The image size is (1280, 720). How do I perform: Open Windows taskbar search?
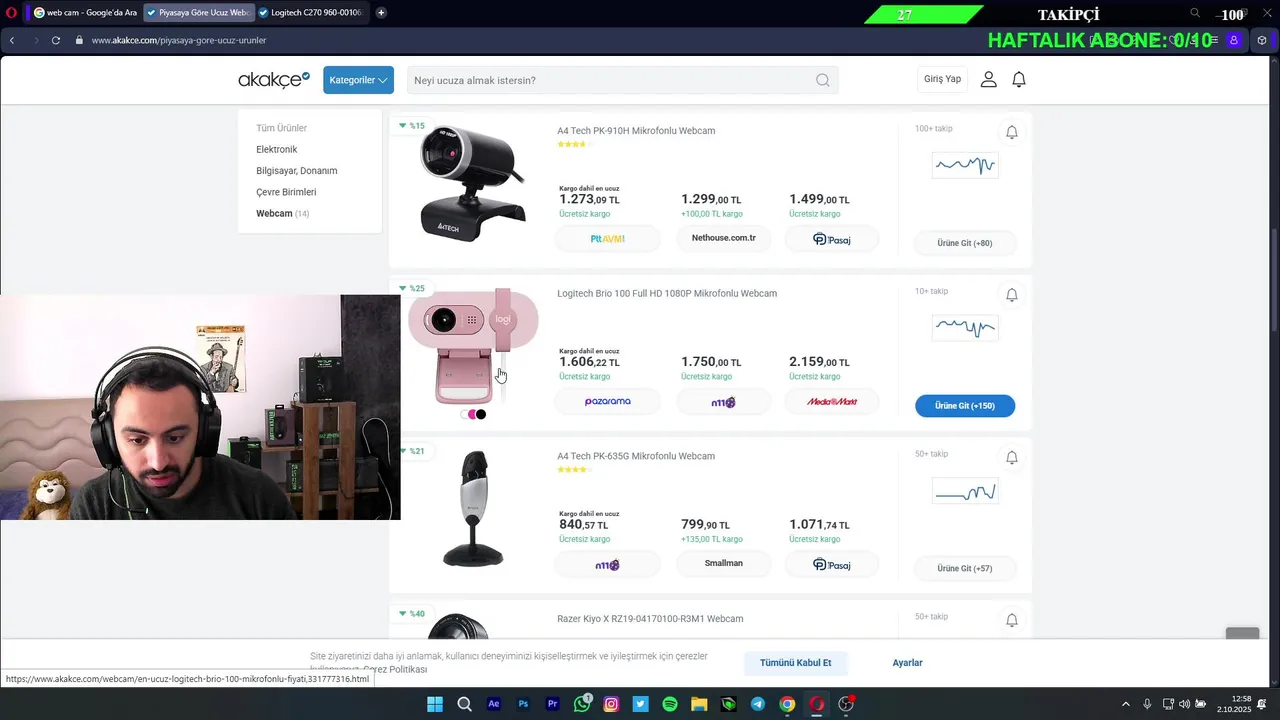coord(464,704)
